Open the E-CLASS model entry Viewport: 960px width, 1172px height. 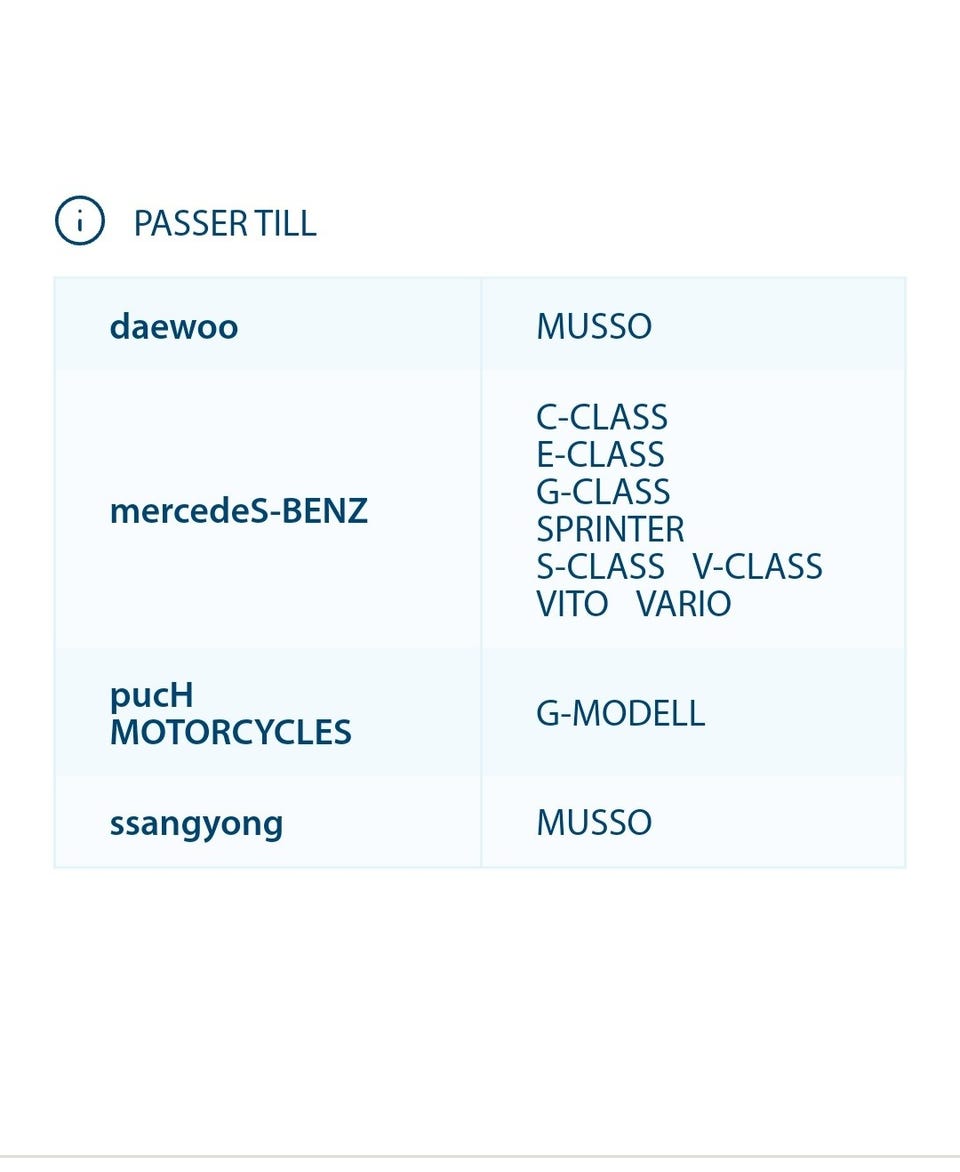pos(600,454)
